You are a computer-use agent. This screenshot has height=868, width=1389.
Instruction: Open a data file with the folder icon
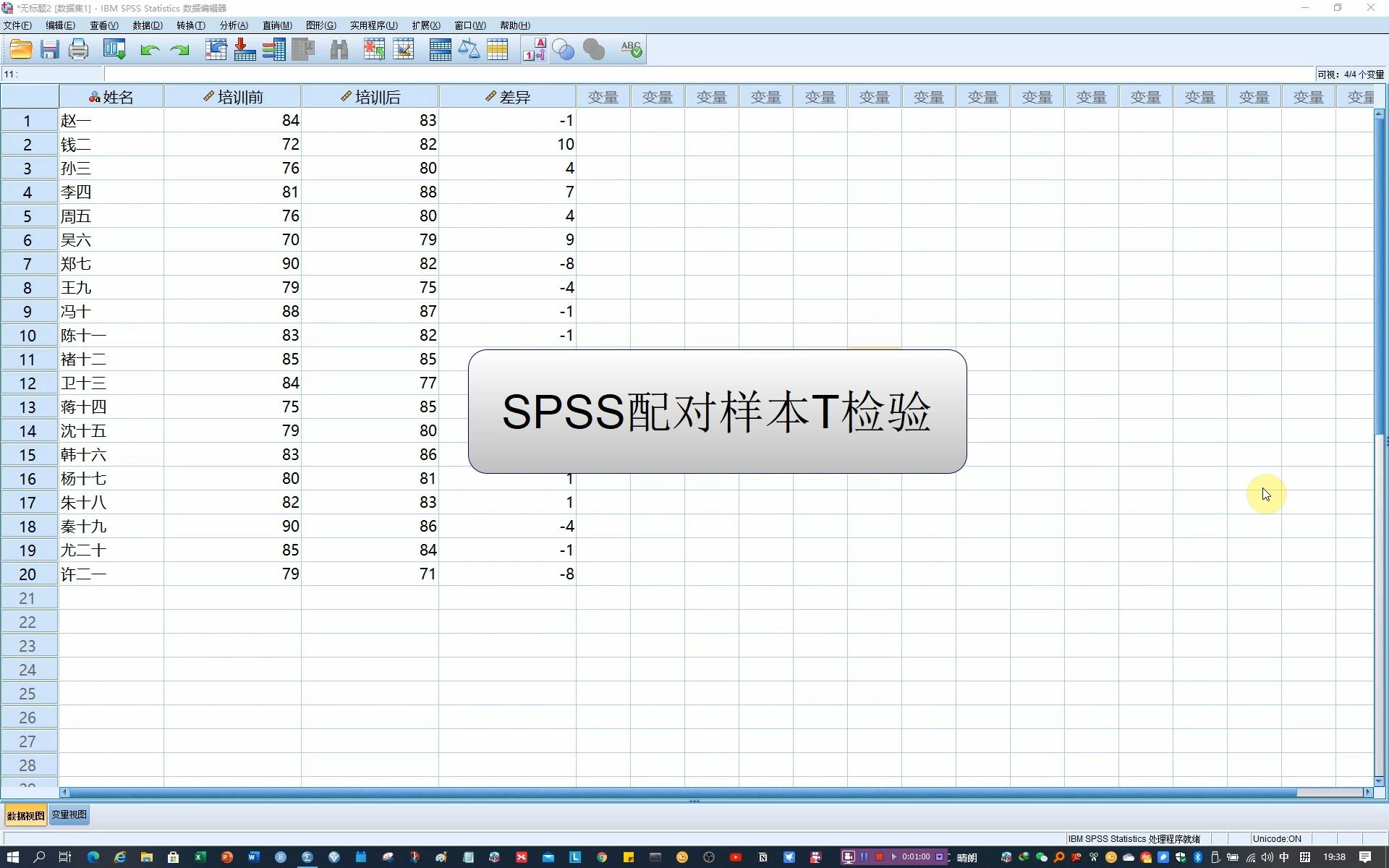point(20,49)
